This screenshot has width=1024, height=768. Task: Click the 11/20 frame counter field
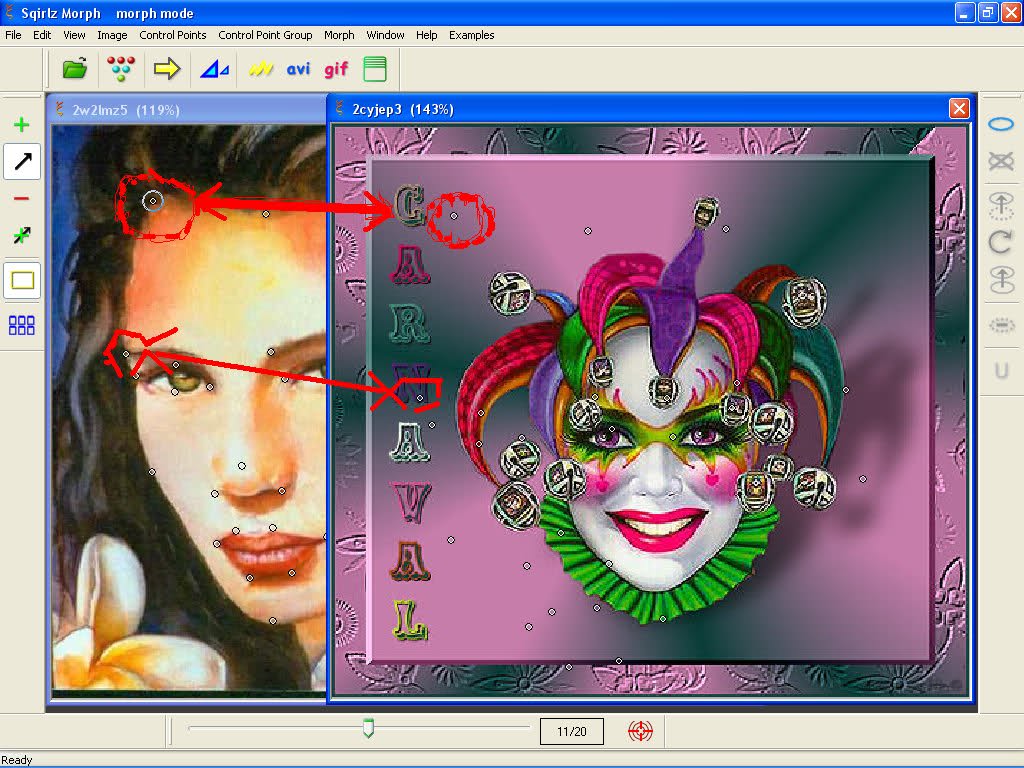click(x=571, y=731)
